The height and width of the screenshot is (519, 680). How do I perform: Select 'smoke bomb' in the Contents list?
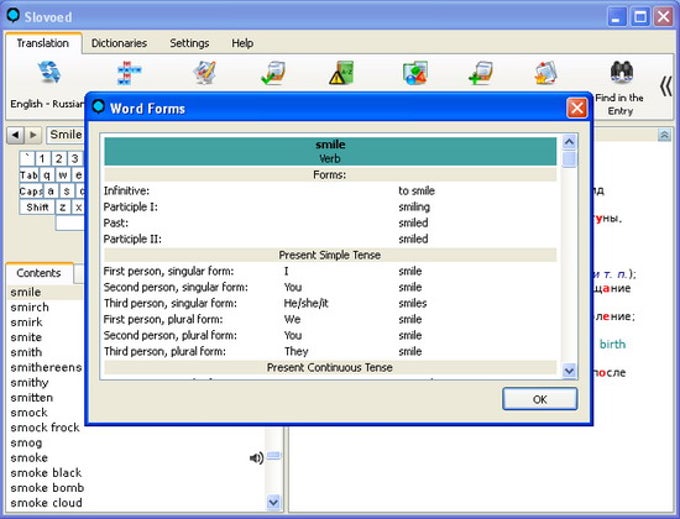(x=47, y=488)
